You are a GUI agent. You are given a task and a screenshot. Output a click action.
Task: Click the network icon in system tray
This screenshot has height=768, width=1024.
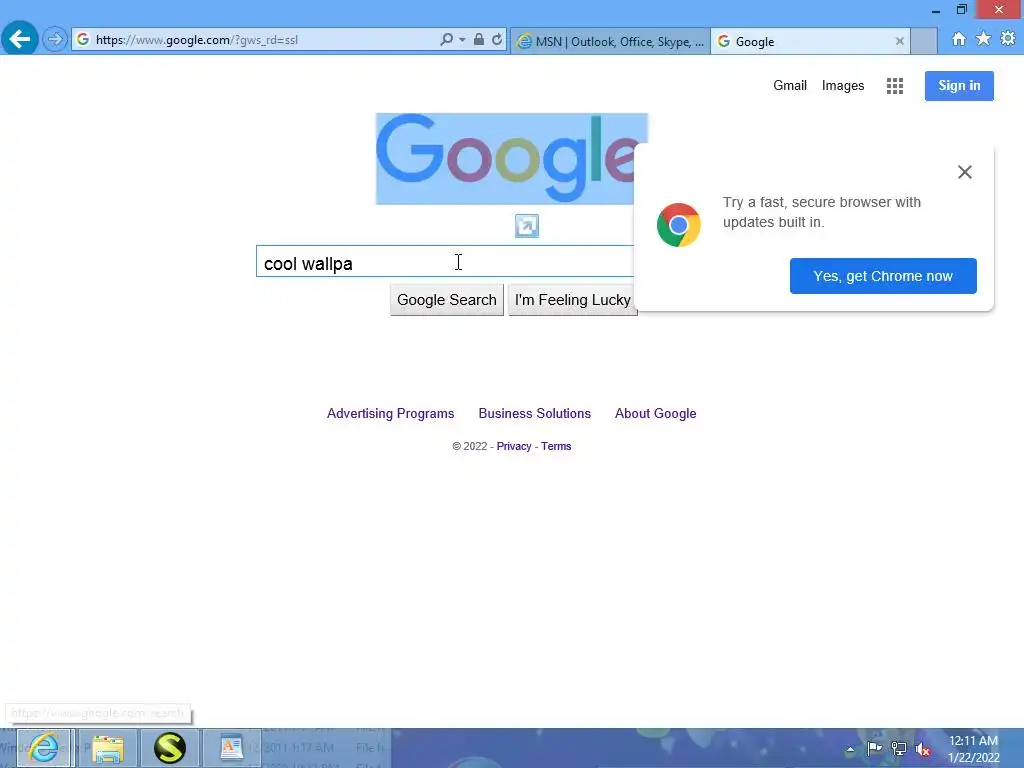click(899, 749)
